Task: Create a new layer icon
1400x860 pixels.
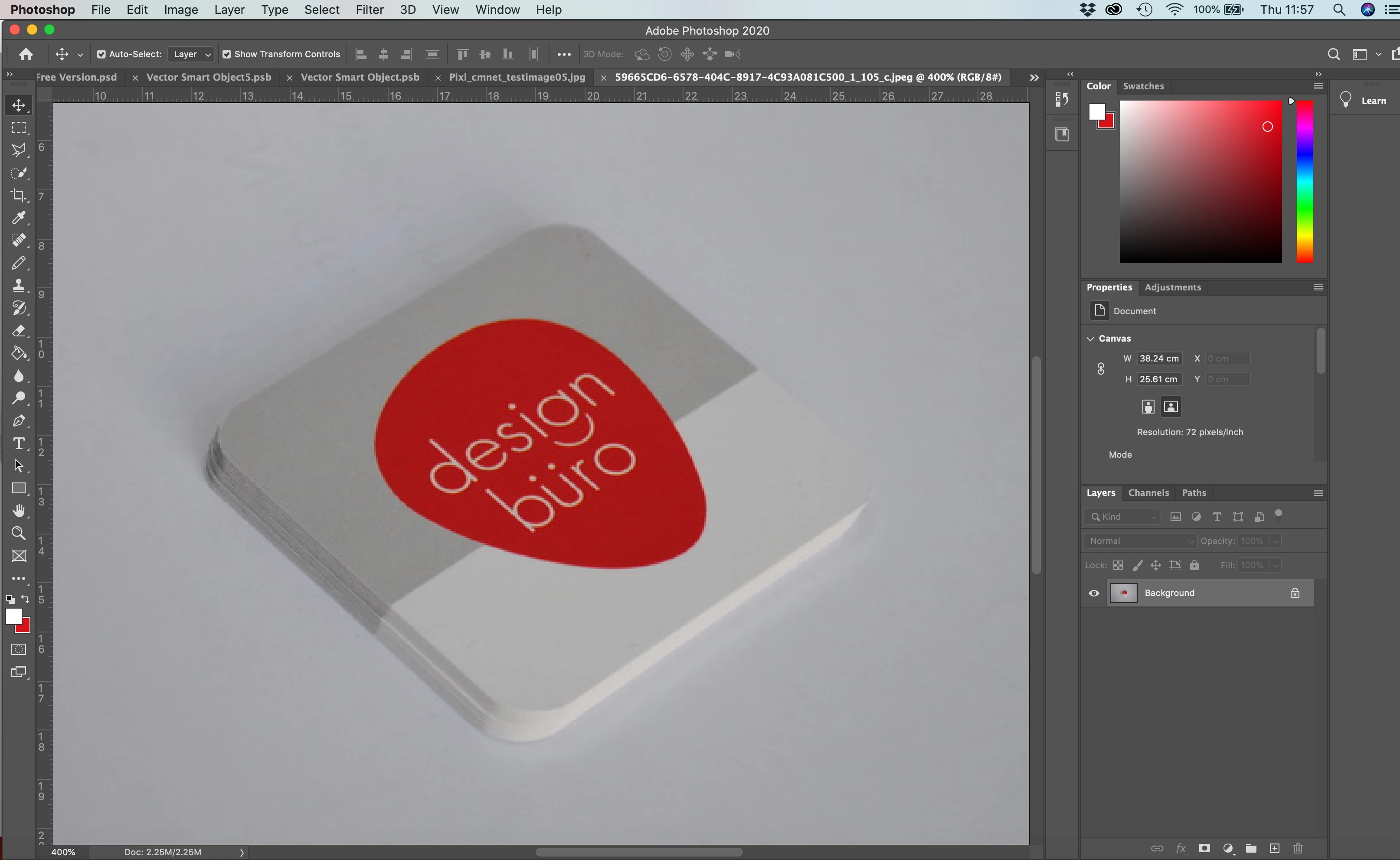Action: [1274, 848]
